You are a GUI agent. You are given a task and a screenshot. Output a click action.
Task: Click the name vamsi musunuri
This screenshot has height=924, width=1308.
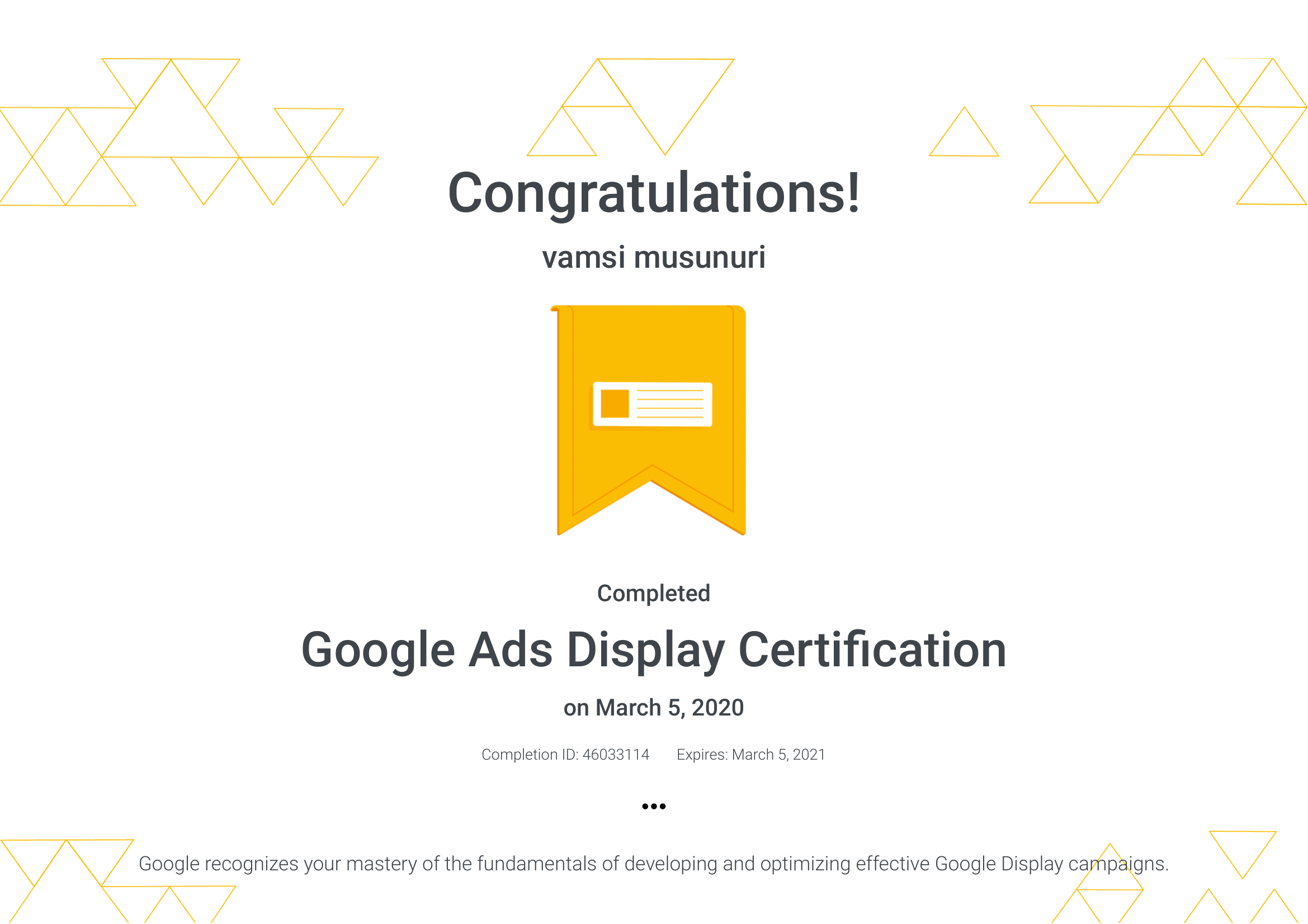pyautogui.click(x=653, y=257)
